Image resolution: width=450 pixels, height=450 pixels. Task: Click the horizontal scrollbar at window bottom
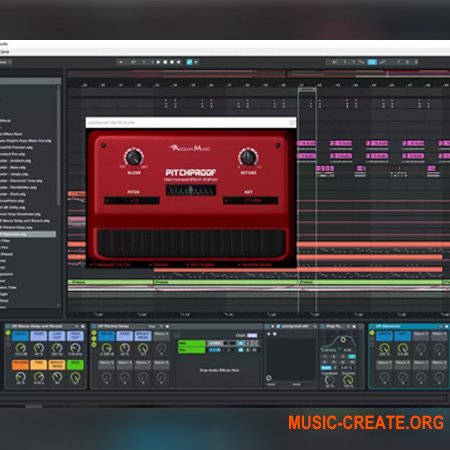[x=34, y=406]
